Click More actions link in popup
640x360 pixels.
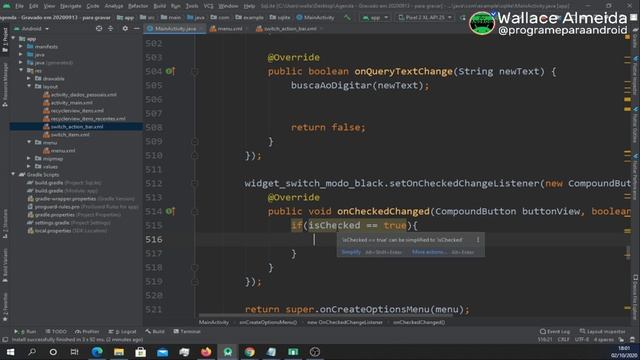coord(428,252)
